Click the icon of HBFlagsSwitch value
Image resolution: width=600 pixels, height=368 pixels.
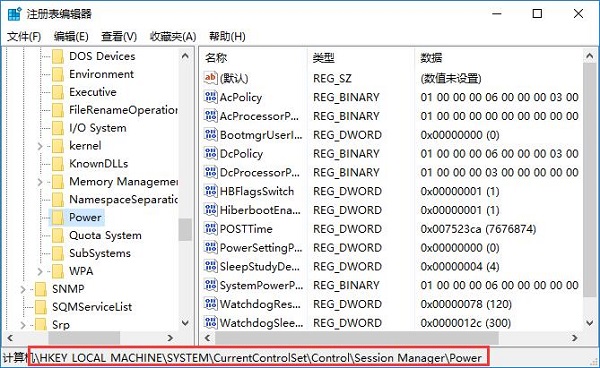(210, 191)
